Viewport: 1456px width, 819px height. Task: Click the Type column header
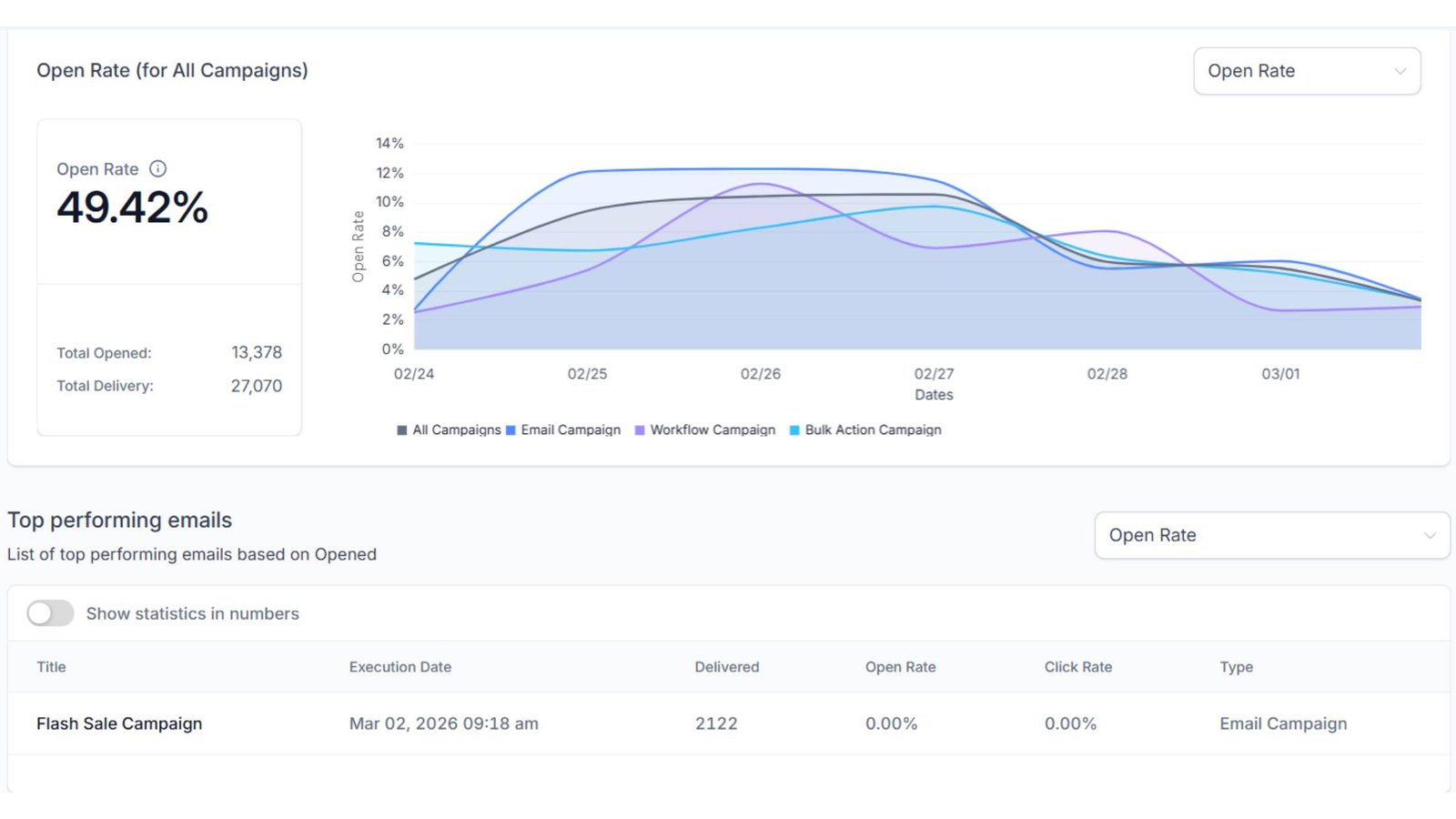(x=1236, y=667)
